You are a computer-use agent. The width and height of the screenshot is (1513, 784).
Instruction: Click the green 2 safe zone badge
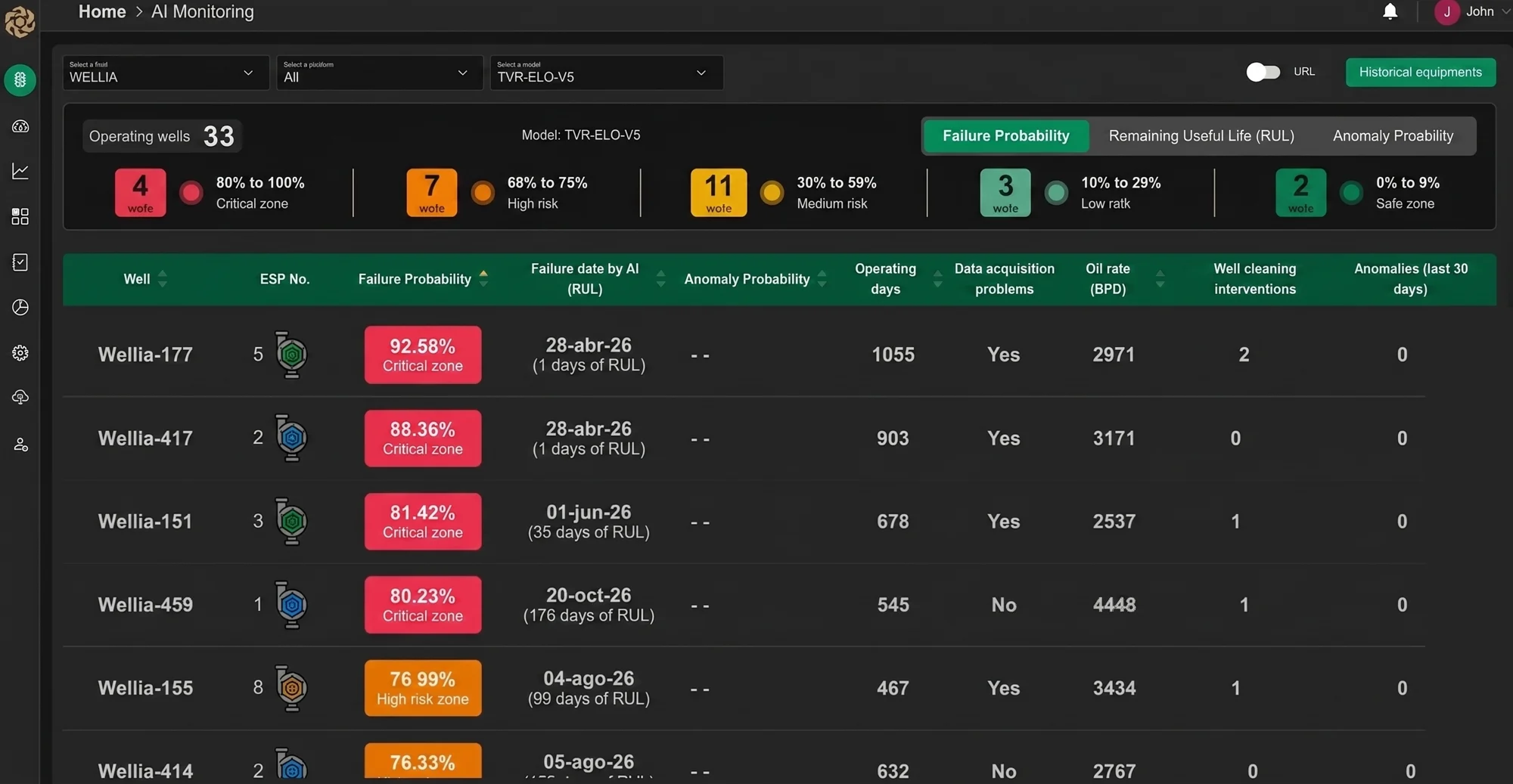pyautogui.click(x=1300, y=193)
